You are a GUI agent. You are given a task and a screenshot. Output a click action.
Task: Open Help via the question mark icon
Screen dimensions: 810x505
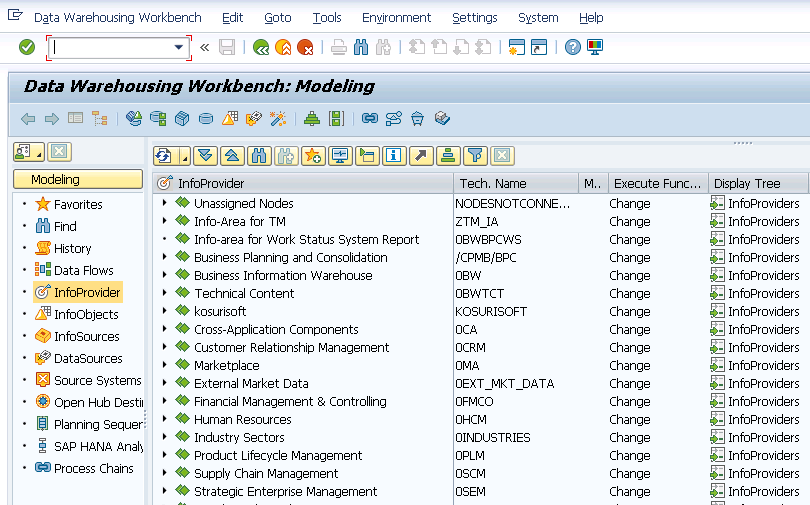pyautogui.click(x=572, y=47)
